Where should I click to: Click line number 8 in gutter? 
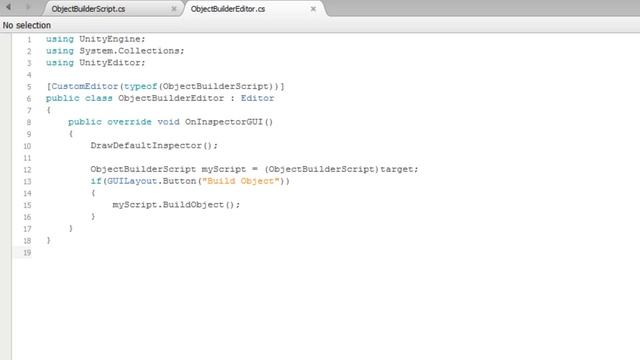click(29, 122)
